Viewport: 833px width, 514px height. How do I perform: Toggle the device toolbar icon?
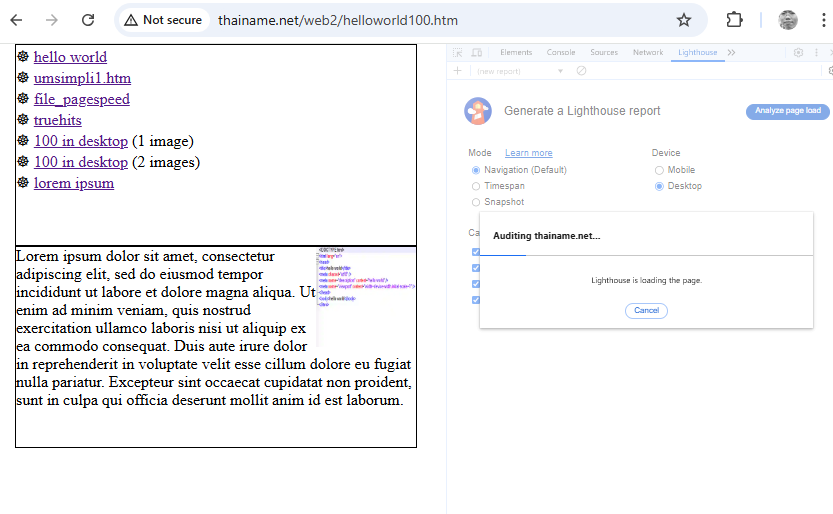477,52
